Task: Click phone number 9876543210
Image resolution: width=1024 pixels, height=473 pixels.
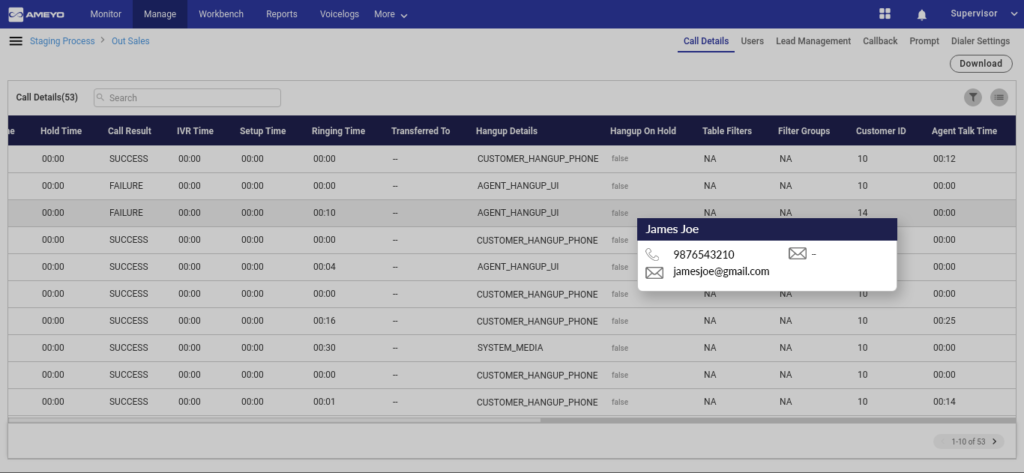Action: (704, 255)
